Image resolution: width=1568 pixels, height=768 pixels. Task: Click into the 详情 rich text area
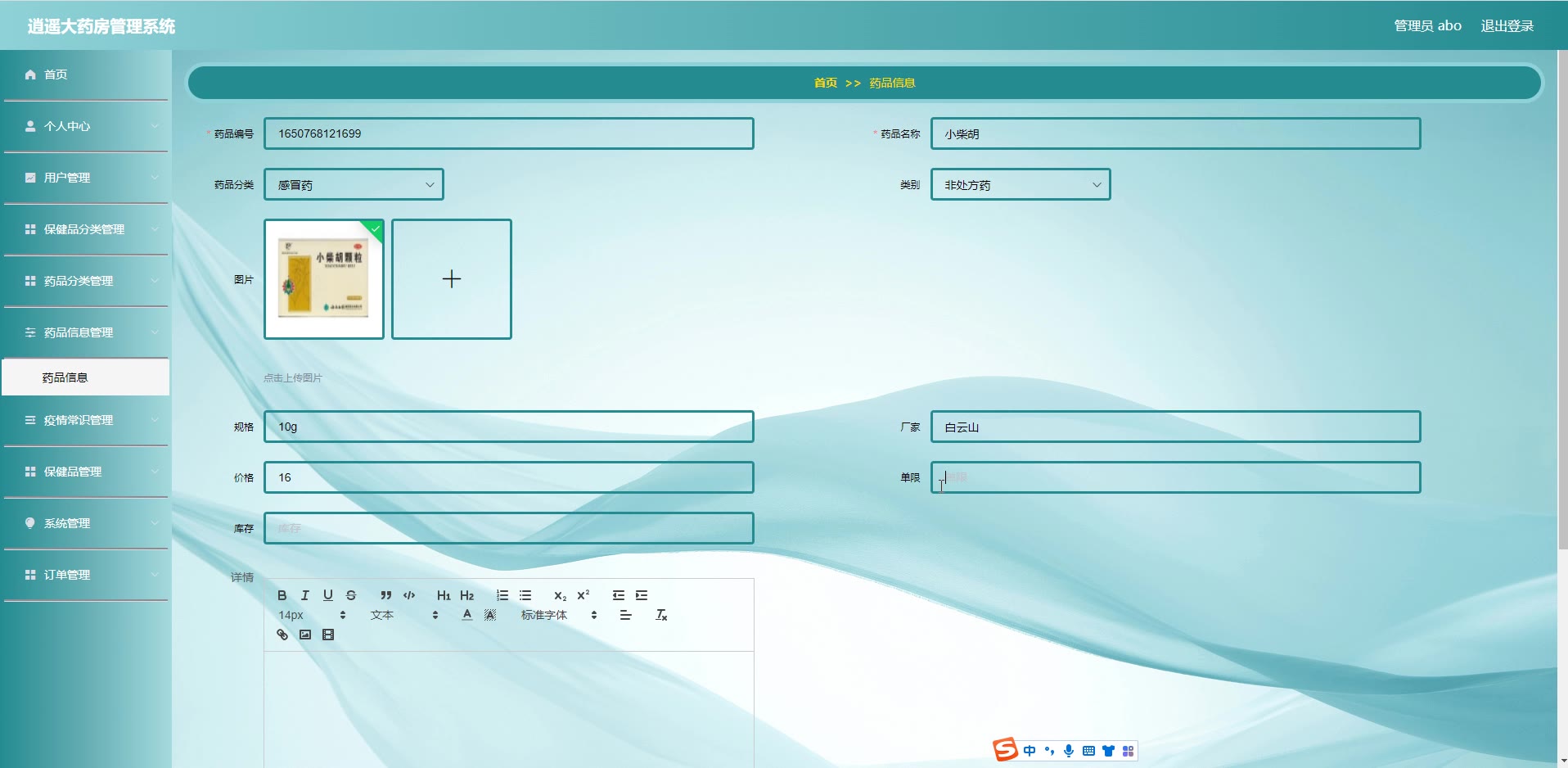[x=508, y=709]
